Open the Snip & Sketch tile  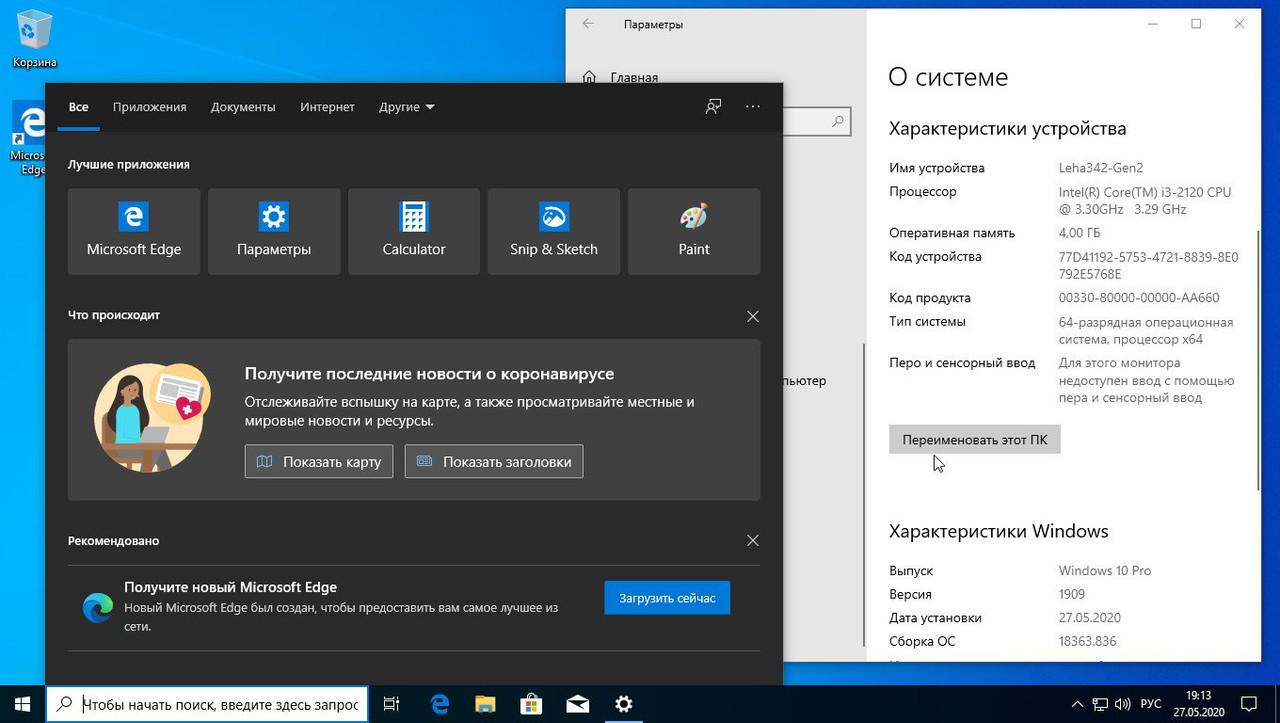(554, 231)
